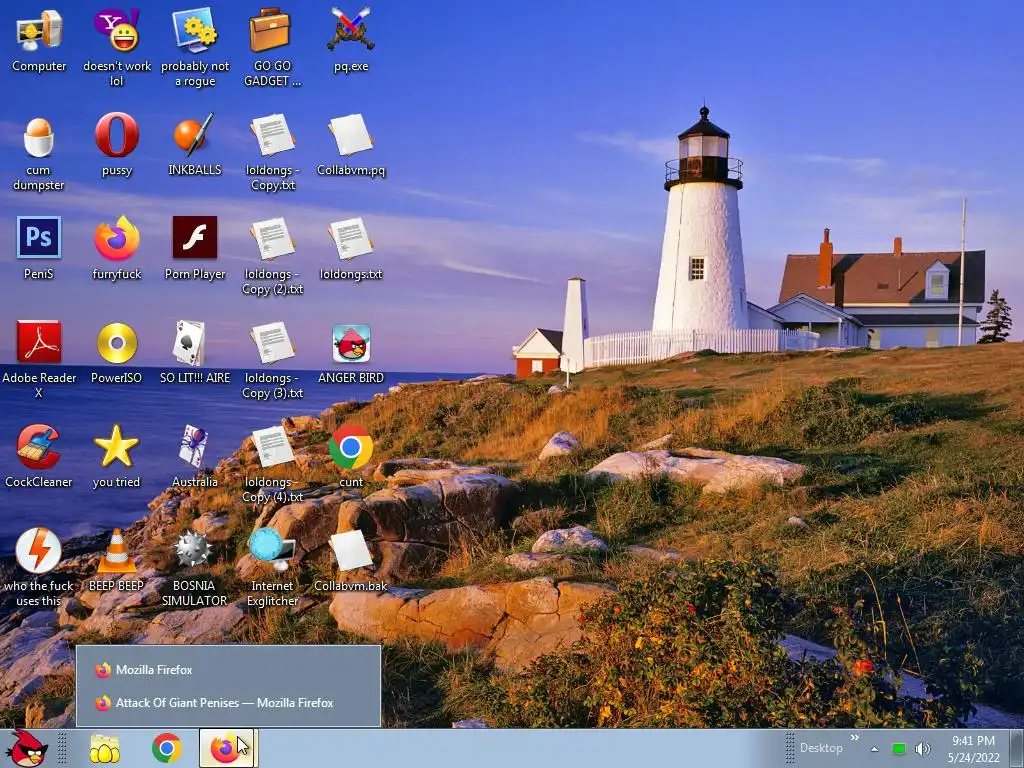Expand the Desktop toolbar chevron
This screenshot has width=1024, height=768.
pyautogui.click(x=854, y=738)
